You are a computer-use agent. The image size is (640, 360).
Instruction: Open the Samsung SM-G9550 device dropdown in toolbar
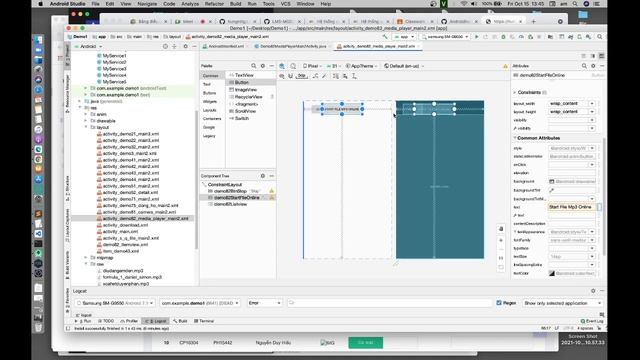(445, 37)
